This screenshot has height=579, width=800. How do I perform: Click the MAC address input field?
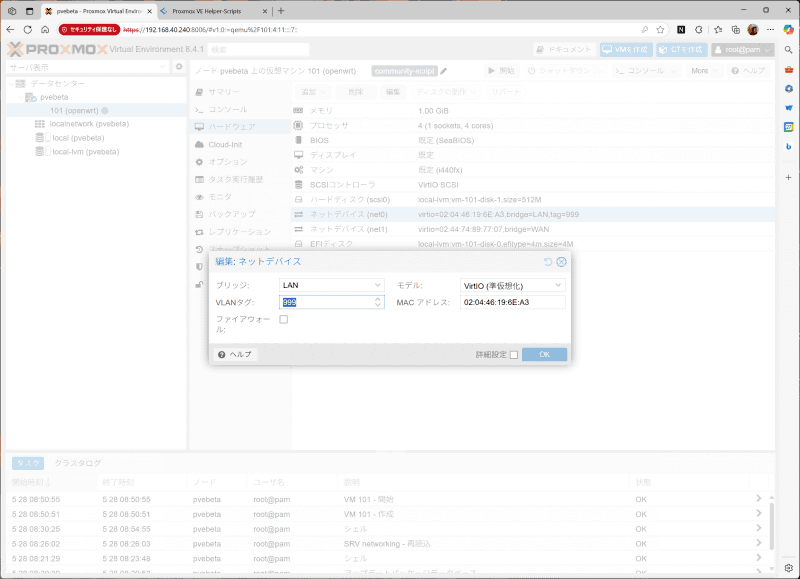pos(512,302)
